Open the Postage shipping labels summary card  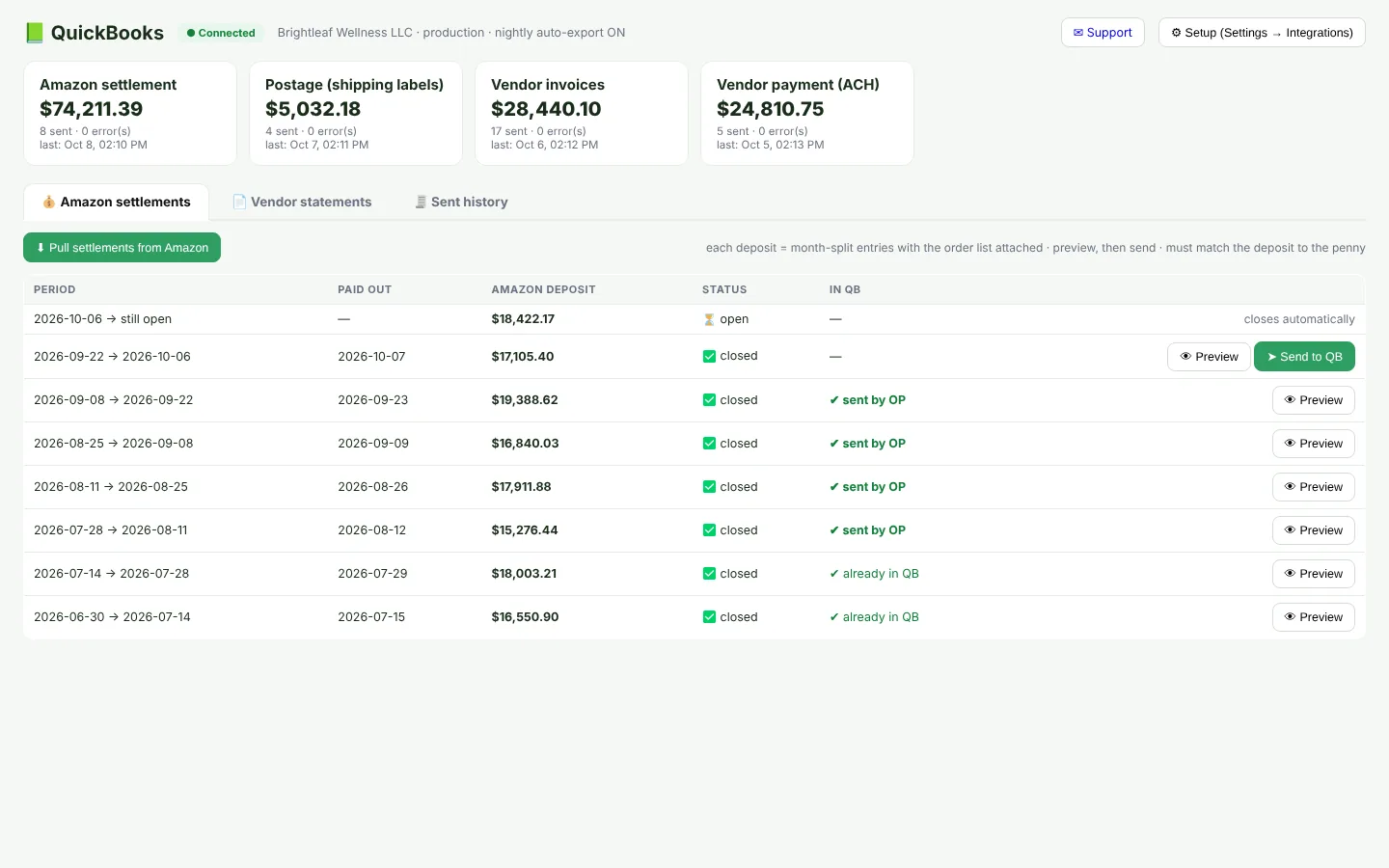[x=356, y=114]
